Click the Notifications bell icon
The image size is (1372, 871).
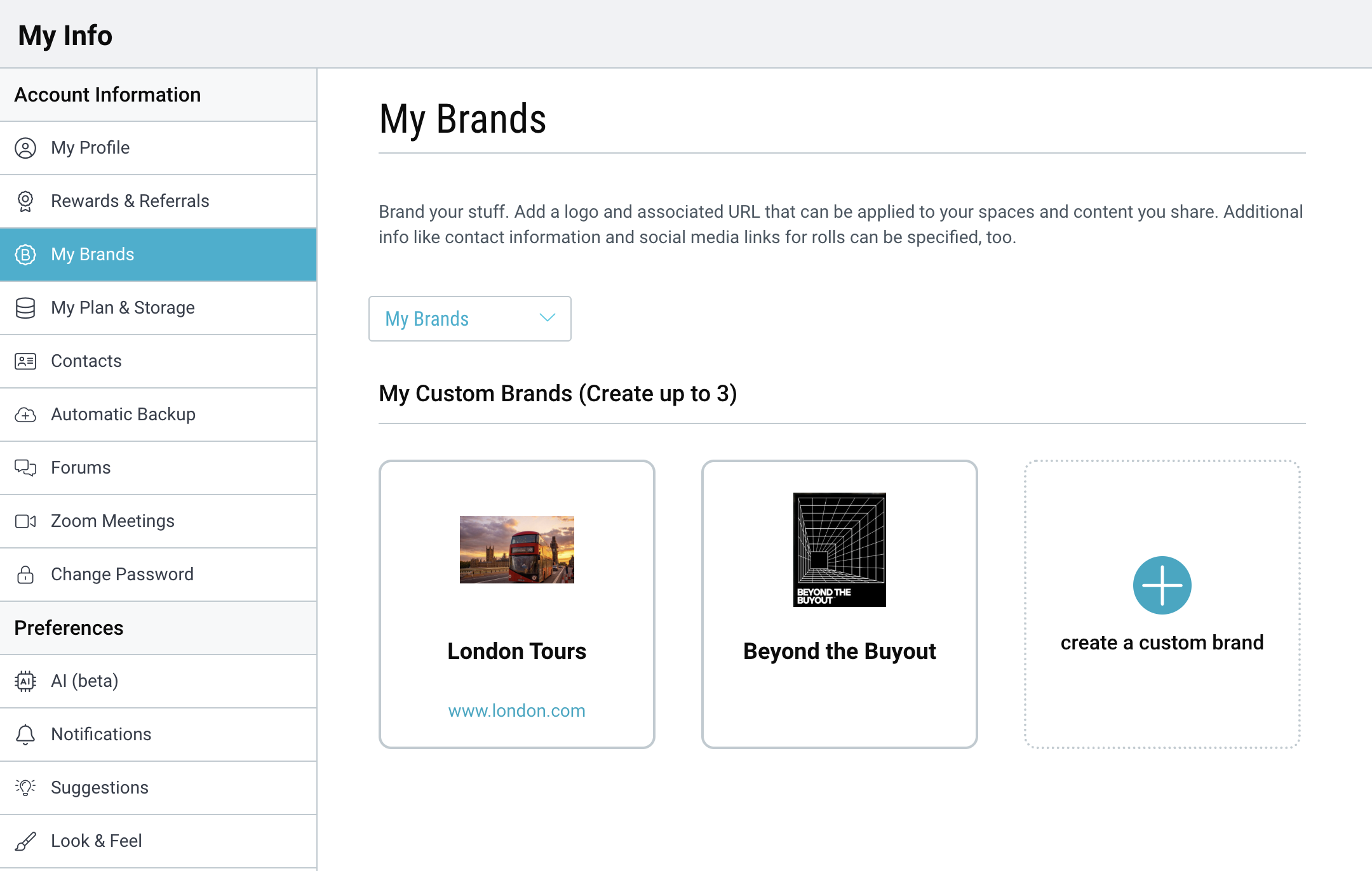[25, 735]
